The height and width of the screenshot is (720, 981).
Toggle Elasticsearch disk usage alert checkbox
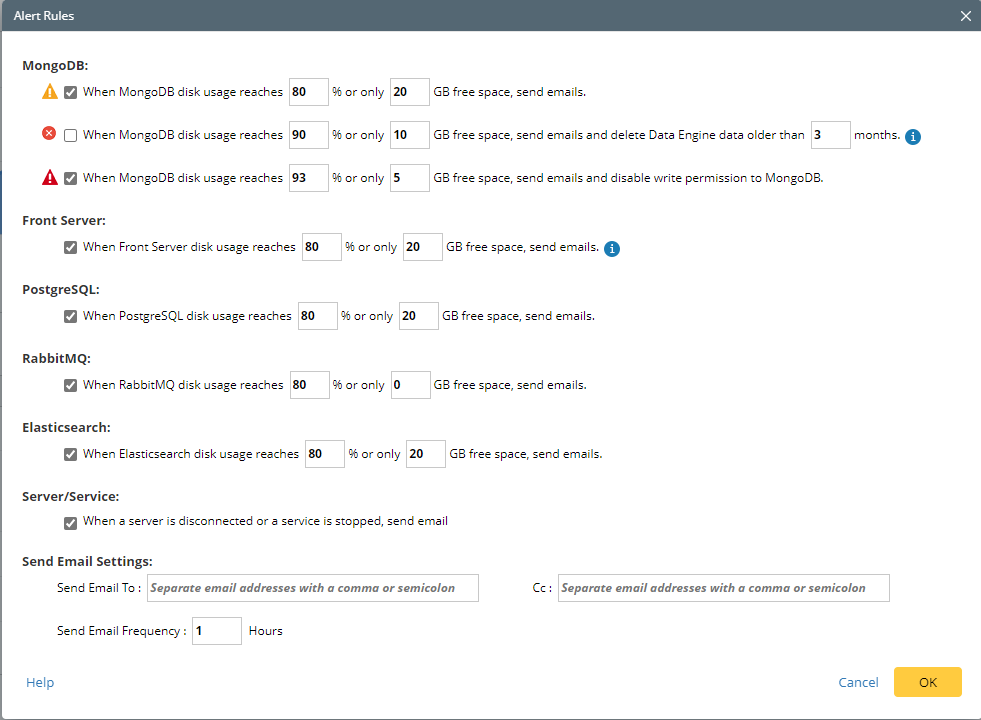(71, 454)
